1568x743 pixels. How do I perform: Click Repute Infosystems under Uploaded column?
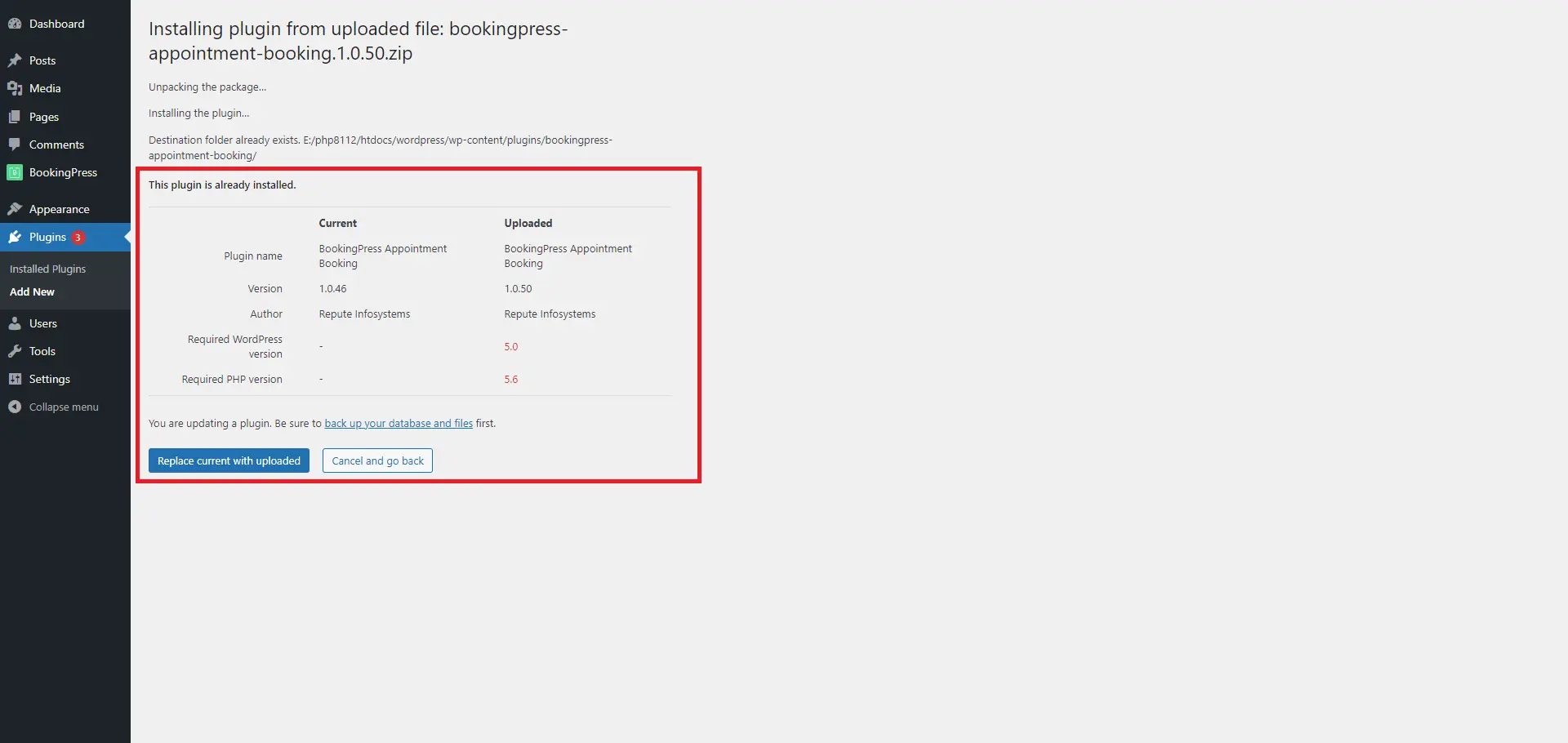[x=550, y=314]
